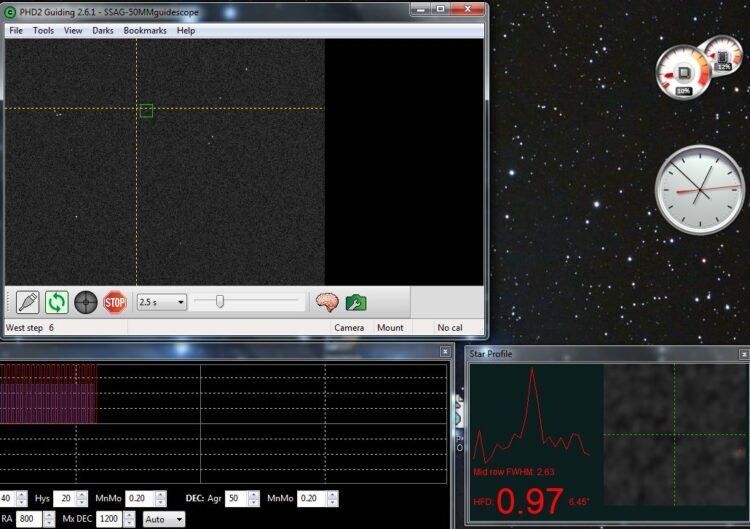
Task: Click the No cal status indicator
Action: click(450, 328)
